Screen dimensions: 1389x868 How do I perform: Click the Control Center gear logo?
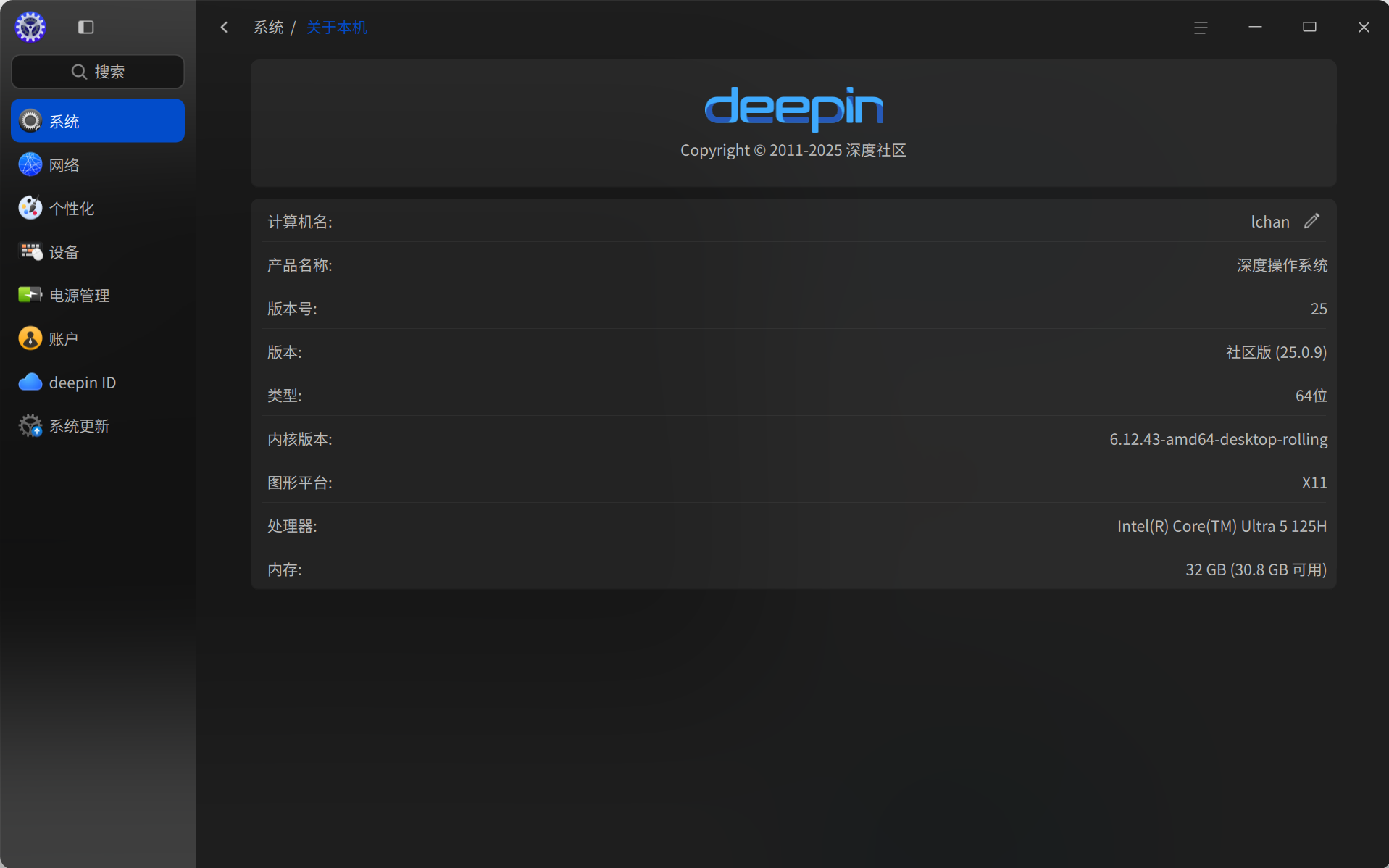pos(30,28)
